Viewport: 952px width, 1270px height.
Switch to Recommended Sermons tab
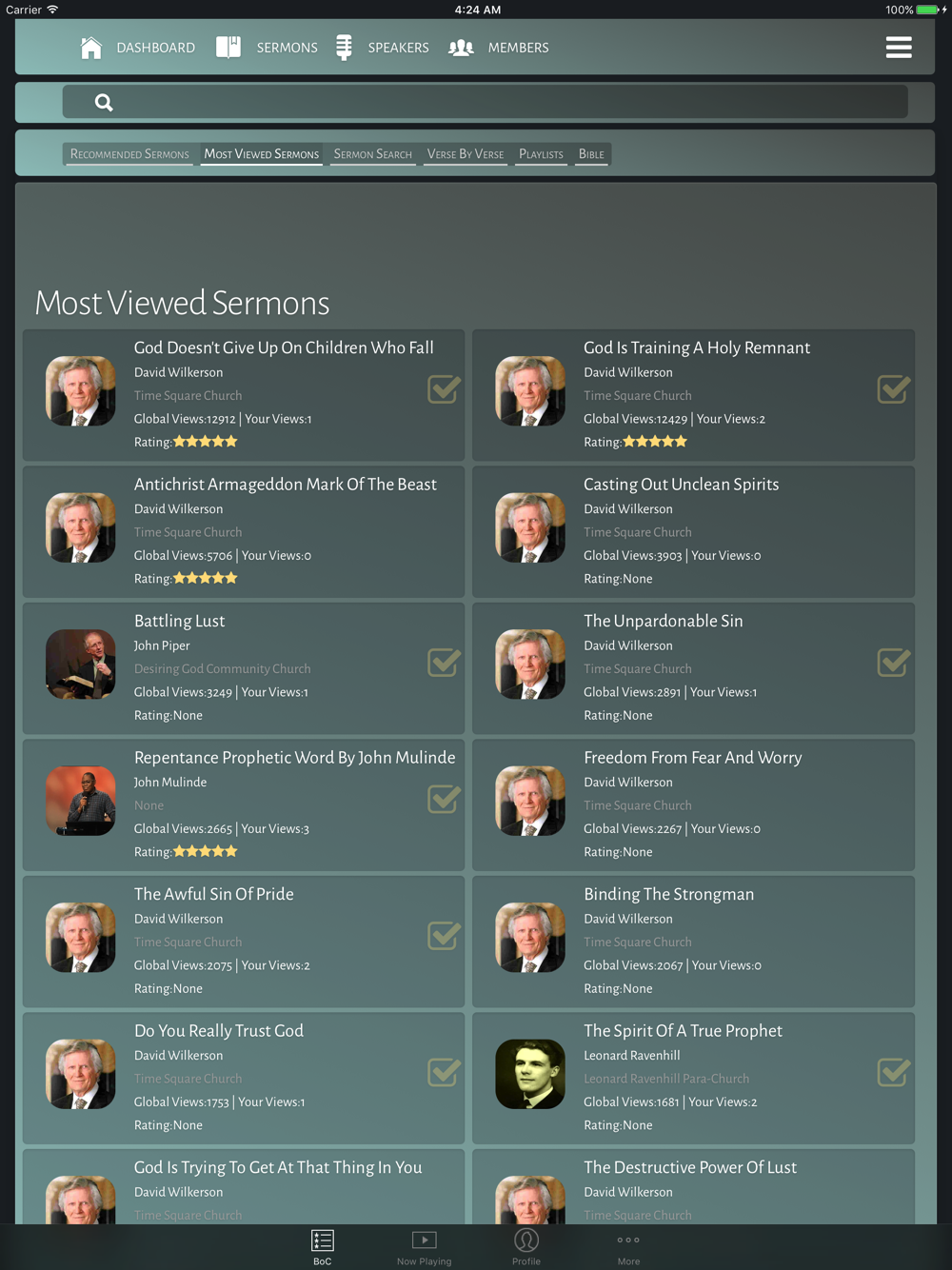point(129,154)
